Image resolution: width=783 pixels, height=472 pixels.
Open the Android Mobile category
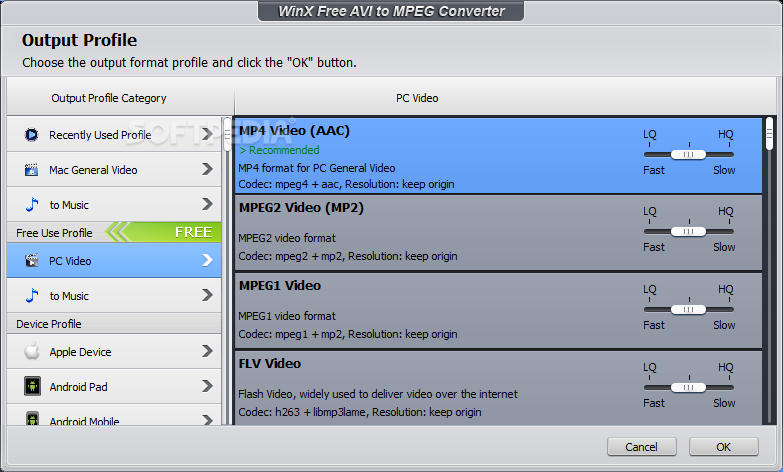(114, 415)
